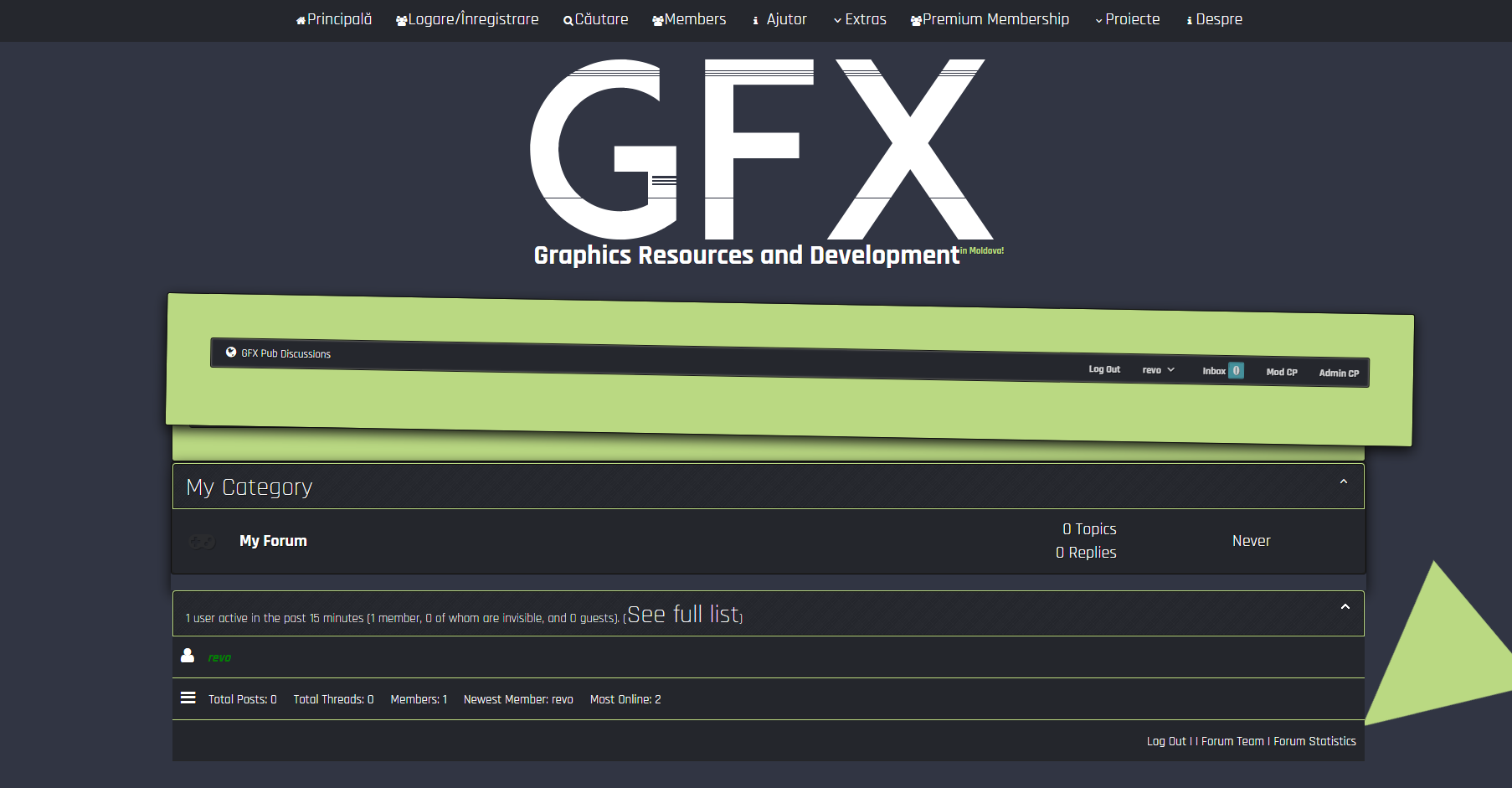Expand the Extras menu

[859, 19]
